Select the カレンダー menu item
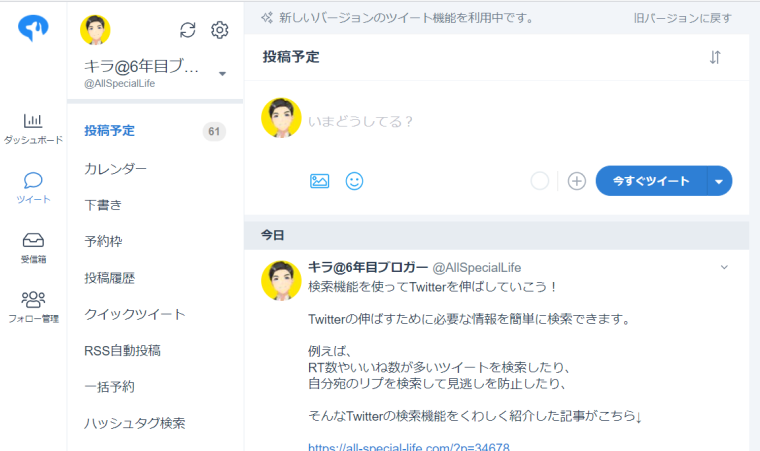760x451 pixels. tap(116, 168)
